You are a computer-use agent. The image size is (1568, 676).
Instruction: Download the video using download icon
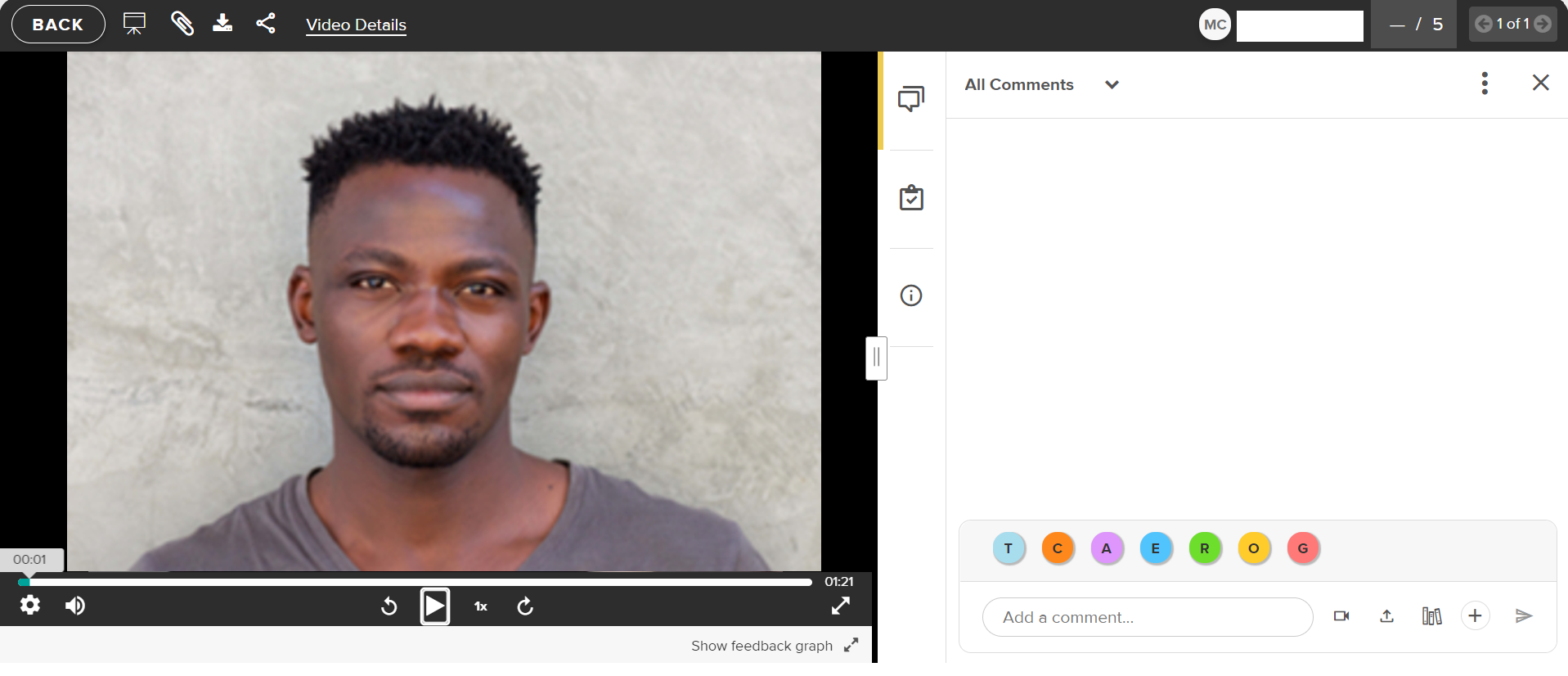(222, 23)
